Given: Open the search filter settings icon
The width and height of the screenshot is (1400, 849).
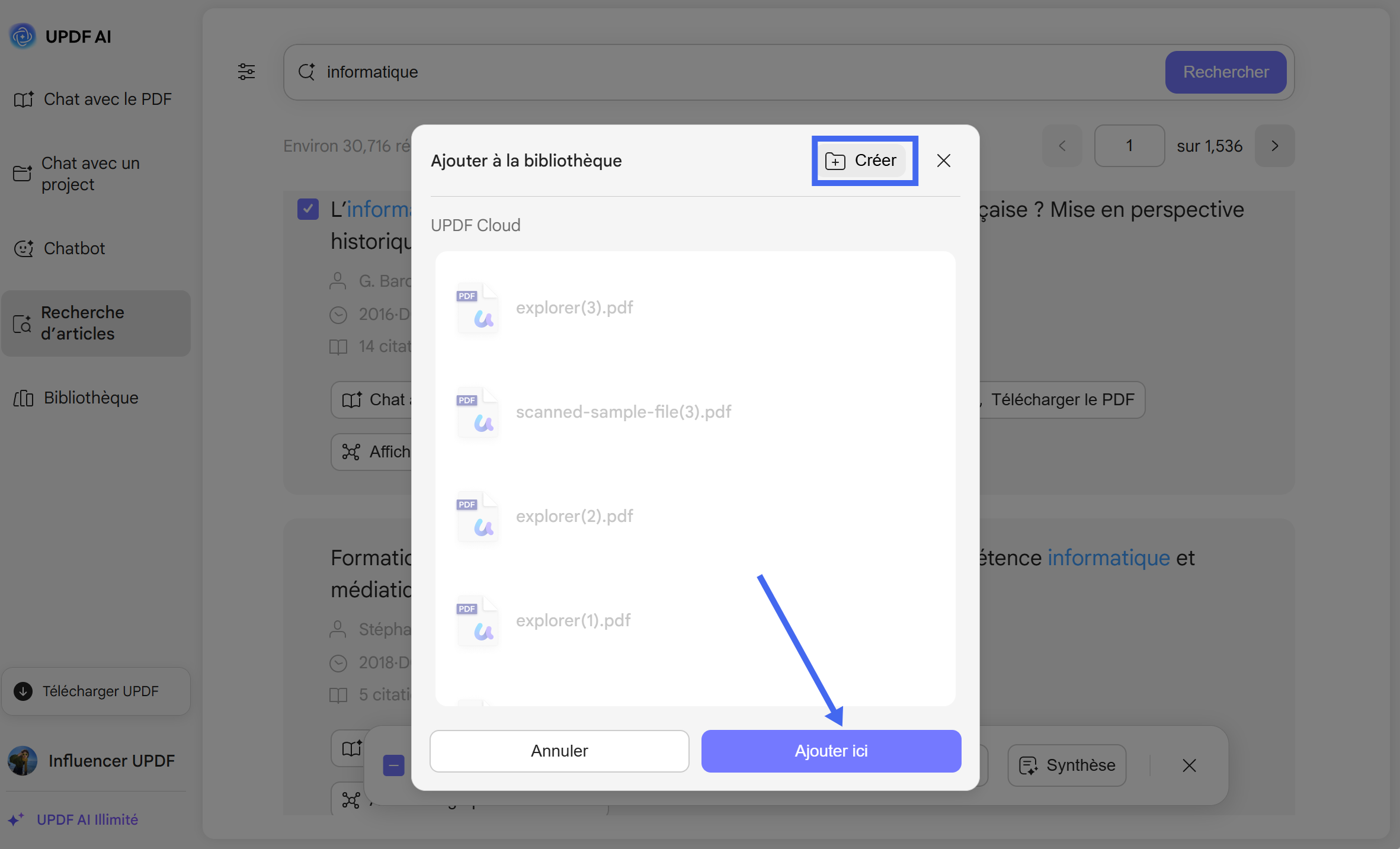Looking at the screenshot, I should [x=246, y=72].
